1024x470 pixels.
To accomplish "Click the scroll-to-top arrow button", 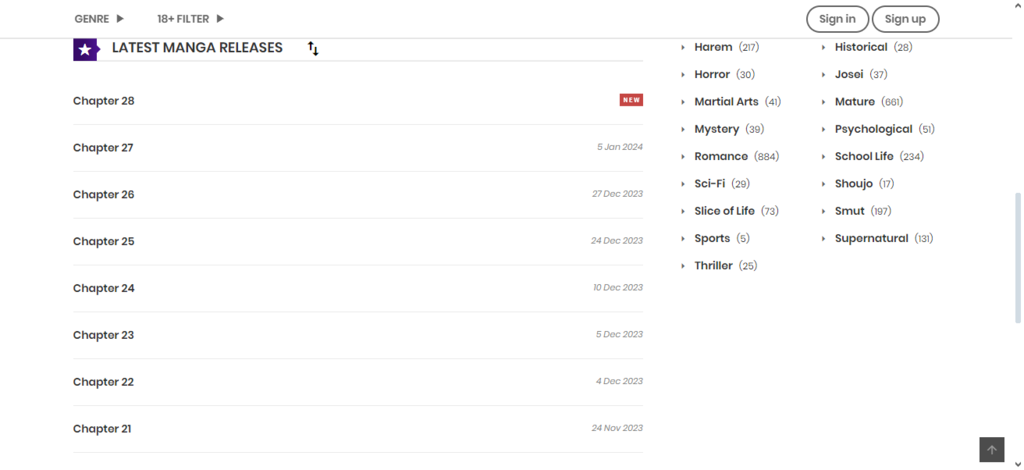I will pyautogui.click(x=991, y=449).
